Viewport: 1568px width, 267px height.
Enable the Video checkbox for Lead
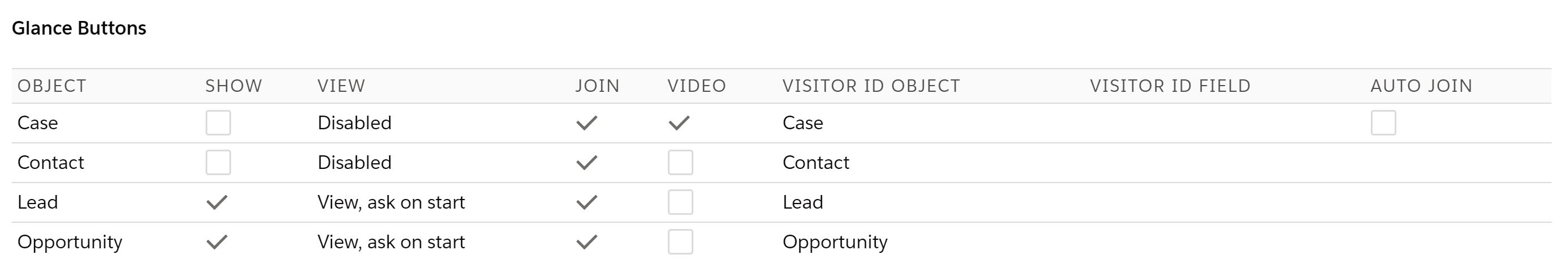(x=680, y=202)
